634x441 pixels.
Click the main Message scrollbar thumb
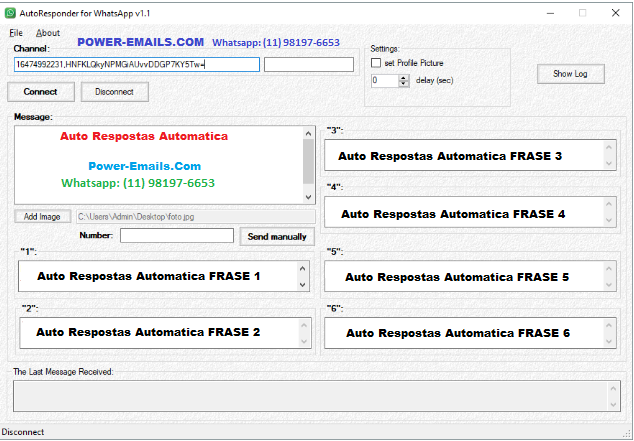point(309,162)
